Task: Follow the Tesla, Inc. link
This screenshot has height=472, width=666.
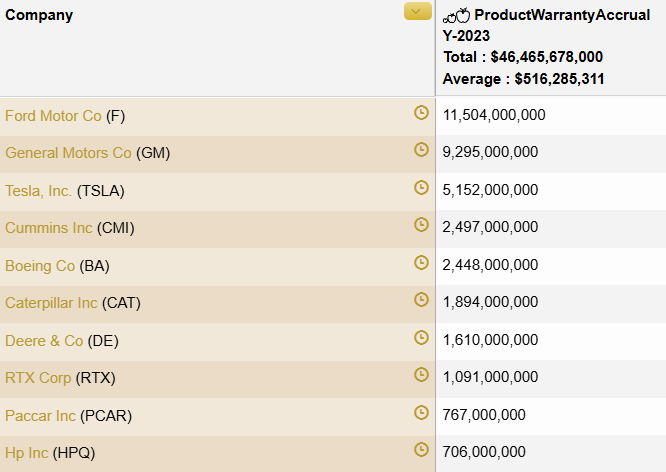Action: click(x=38, y=191)
